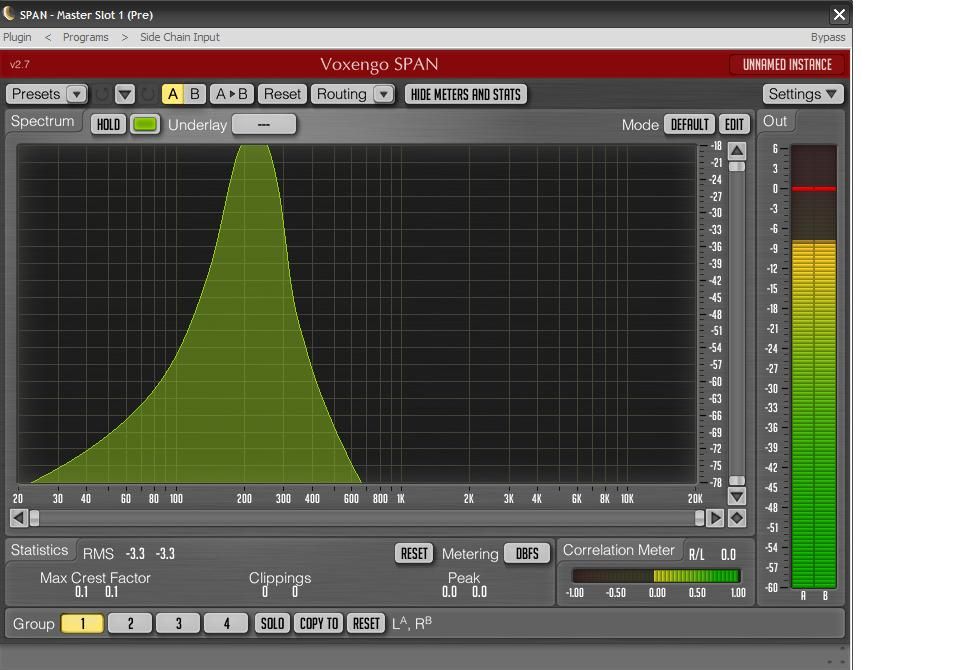Click the Reset button in toolbar
Image resolution: width=960 pixels, height=670 pixels.
click(282, 94)
